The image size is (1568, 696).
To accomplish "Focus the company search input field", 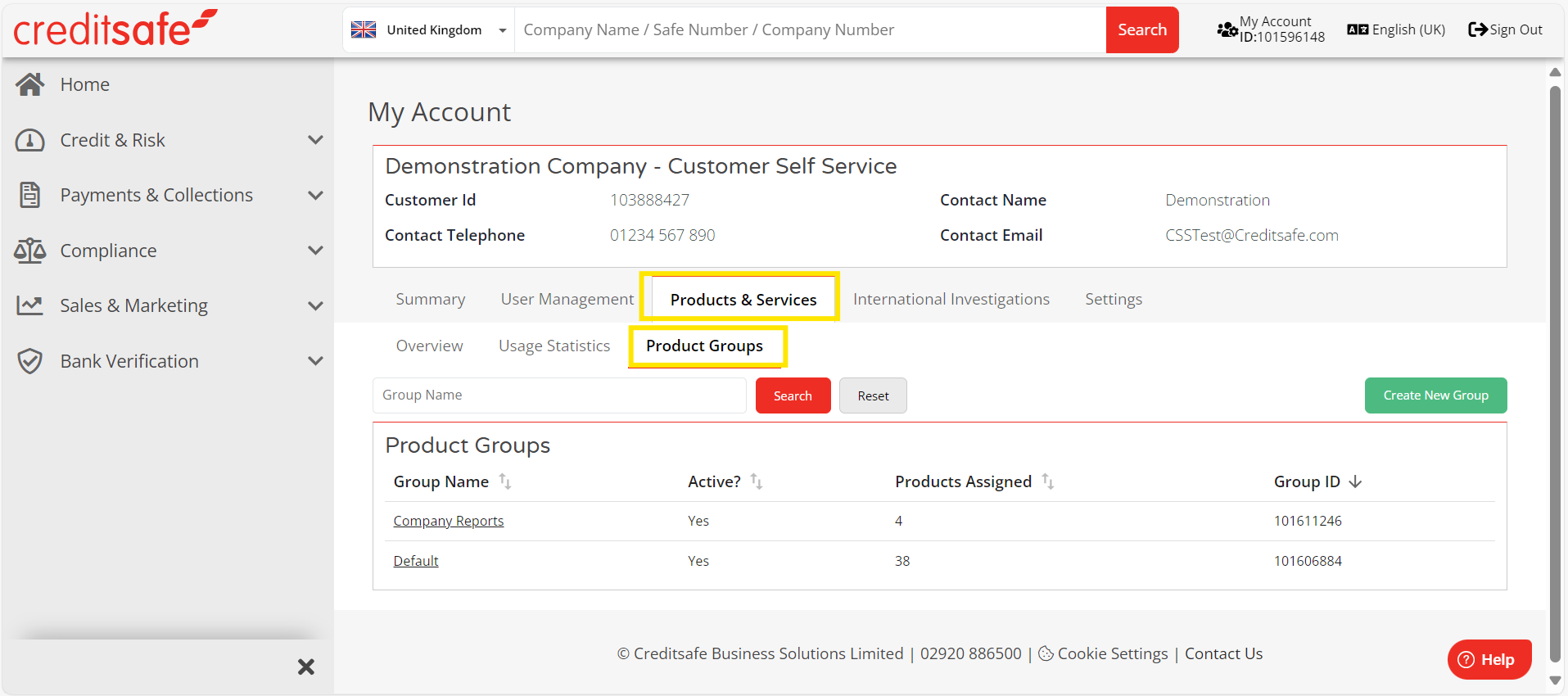I will click(810, 29).
